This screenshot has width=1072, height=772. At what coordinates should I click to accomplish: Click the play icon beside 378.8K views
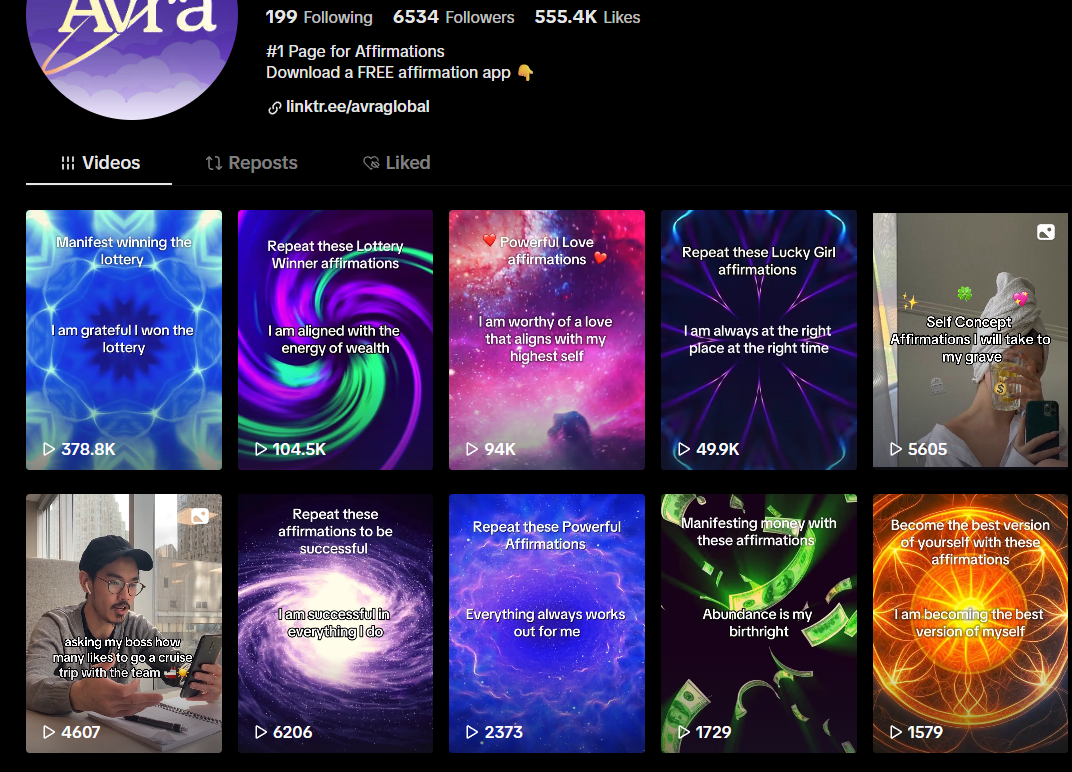click(49, 449)
